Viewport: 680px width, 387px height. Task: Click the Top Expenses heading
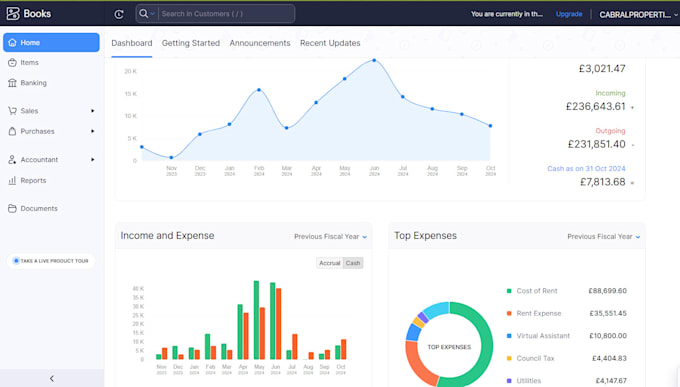click(x=425, y=236)
